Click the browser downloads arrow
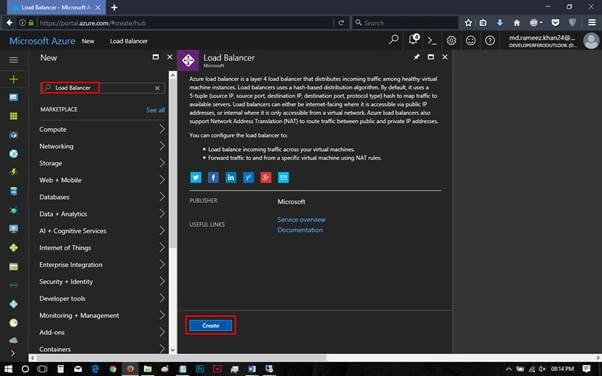Image resolution: width=602 pixels, height=376 pixels. click(x=499, y=23)
